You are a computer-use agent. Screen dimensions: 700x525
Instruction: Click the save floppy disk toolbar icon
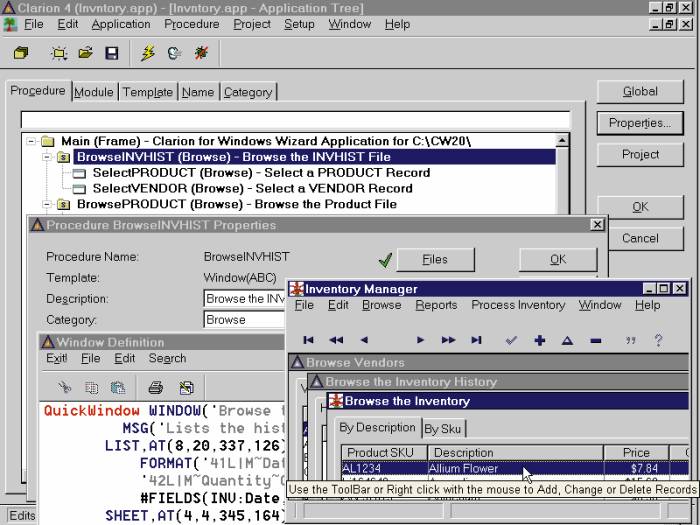click(x=112, y=53)
